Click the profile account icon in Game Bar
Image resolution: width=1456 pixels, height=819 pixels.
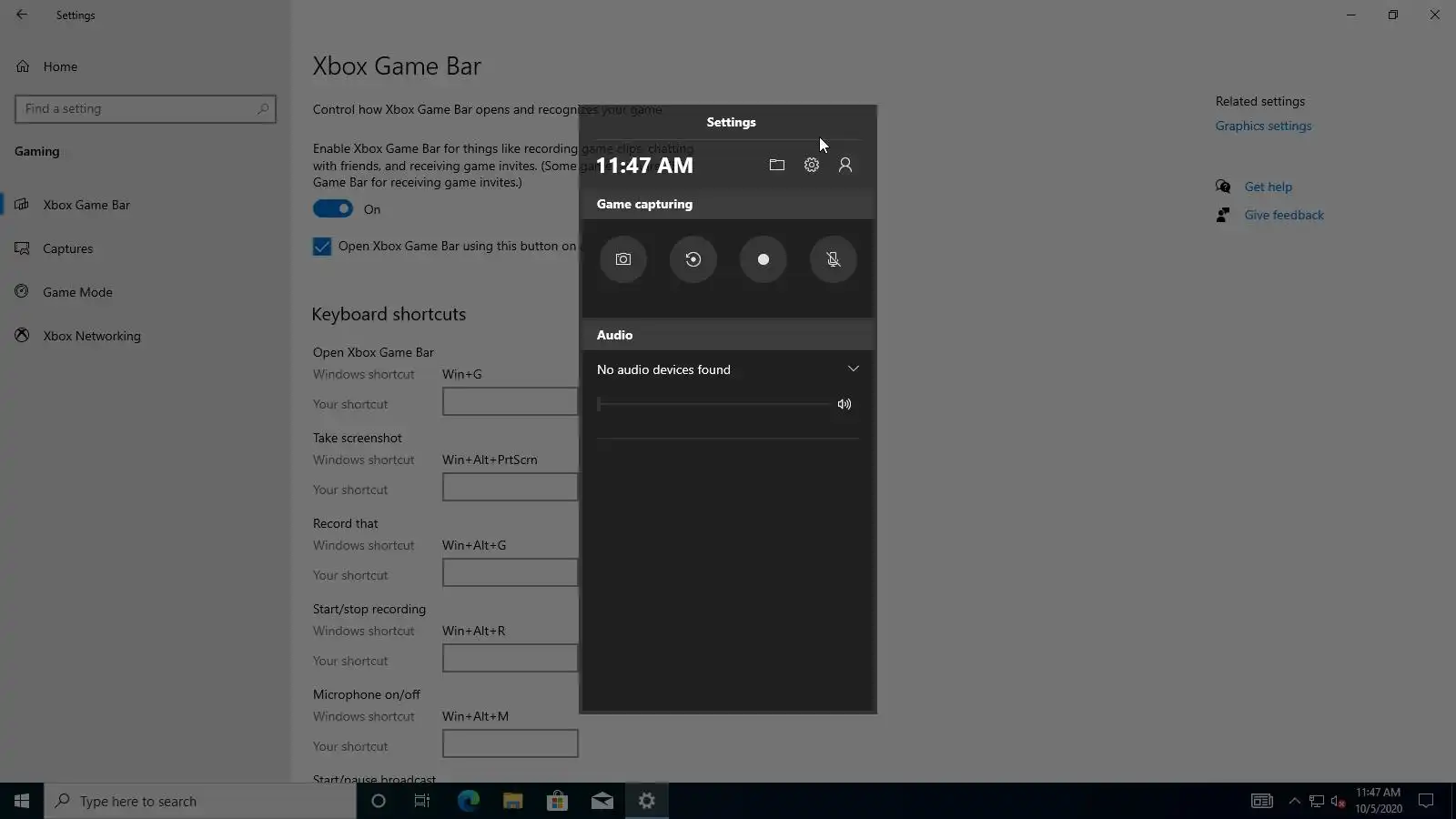845,165
